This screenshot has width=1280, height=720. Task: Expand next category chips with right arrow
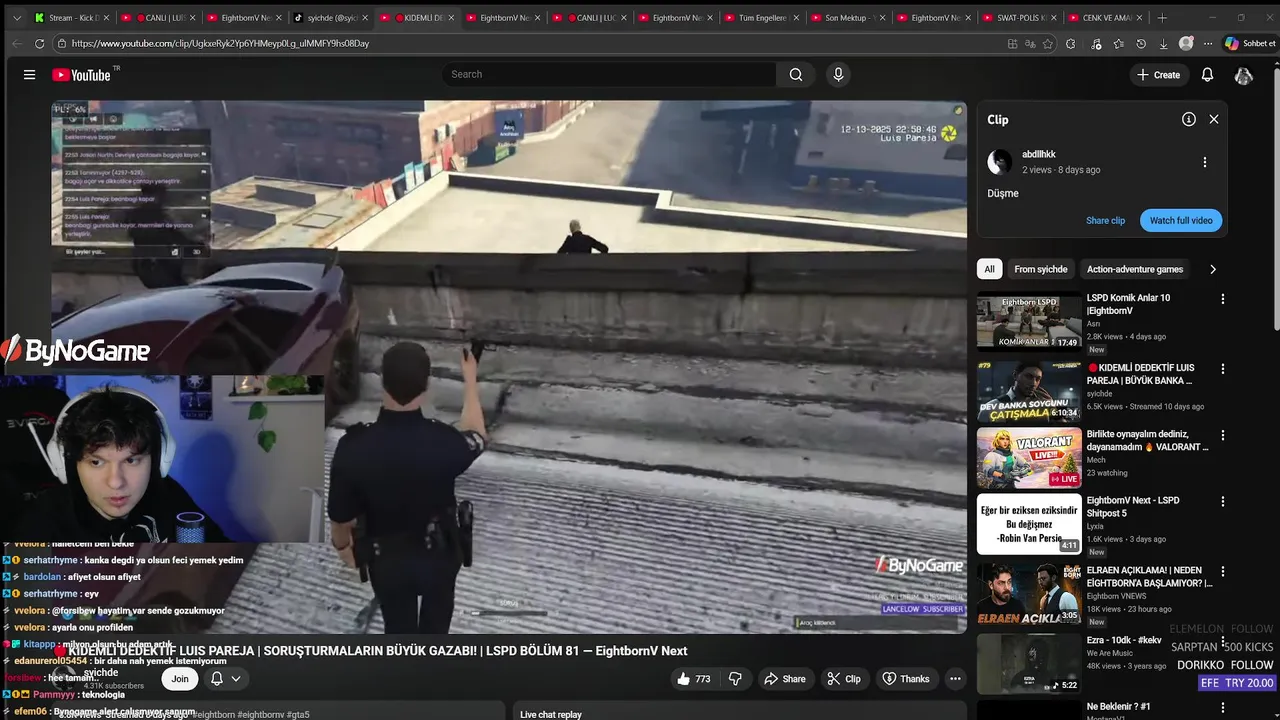pyautogui.click(x=1213, y=269)
